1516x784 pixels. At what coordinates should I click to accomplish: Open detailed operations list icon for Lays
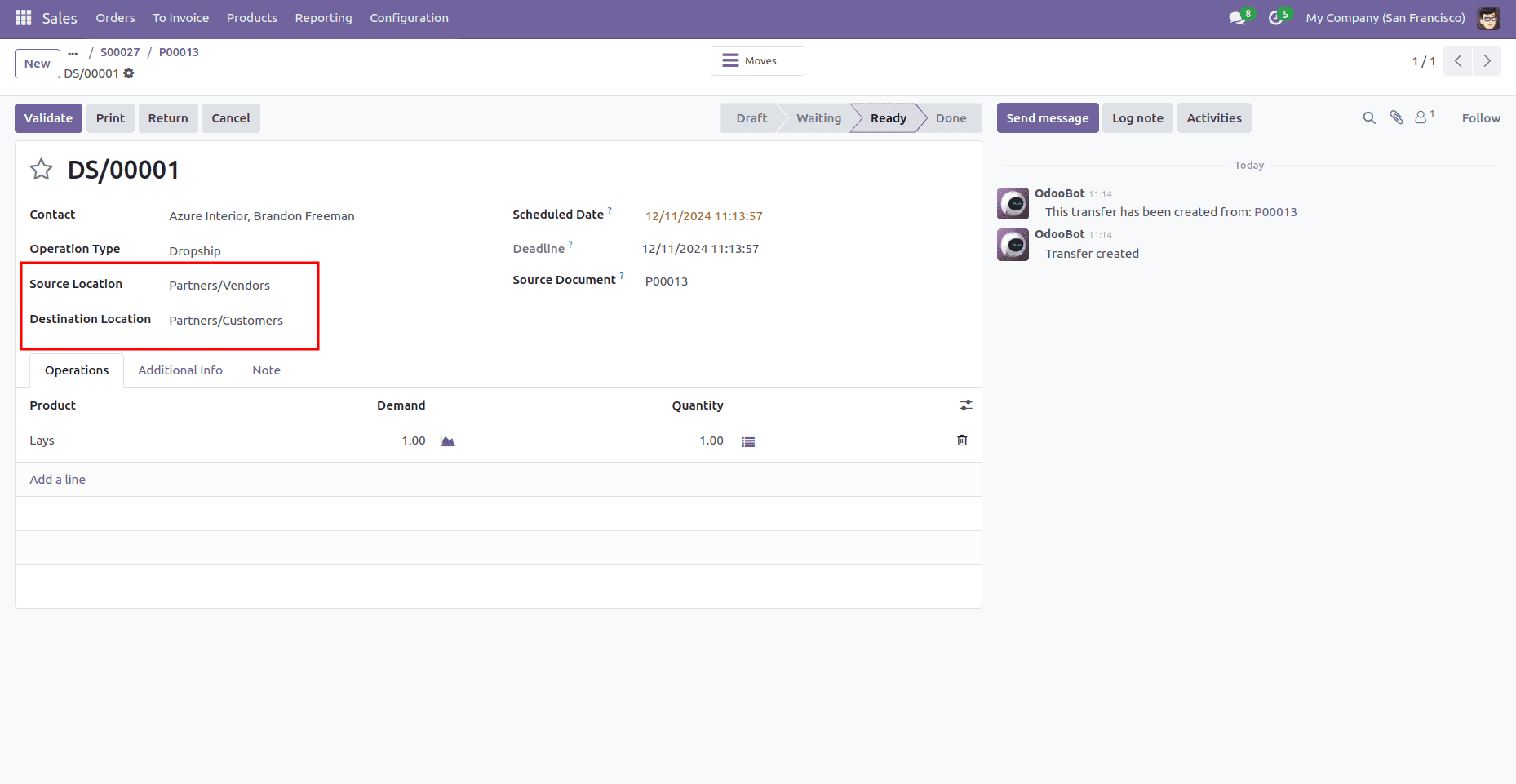[748, 440]
